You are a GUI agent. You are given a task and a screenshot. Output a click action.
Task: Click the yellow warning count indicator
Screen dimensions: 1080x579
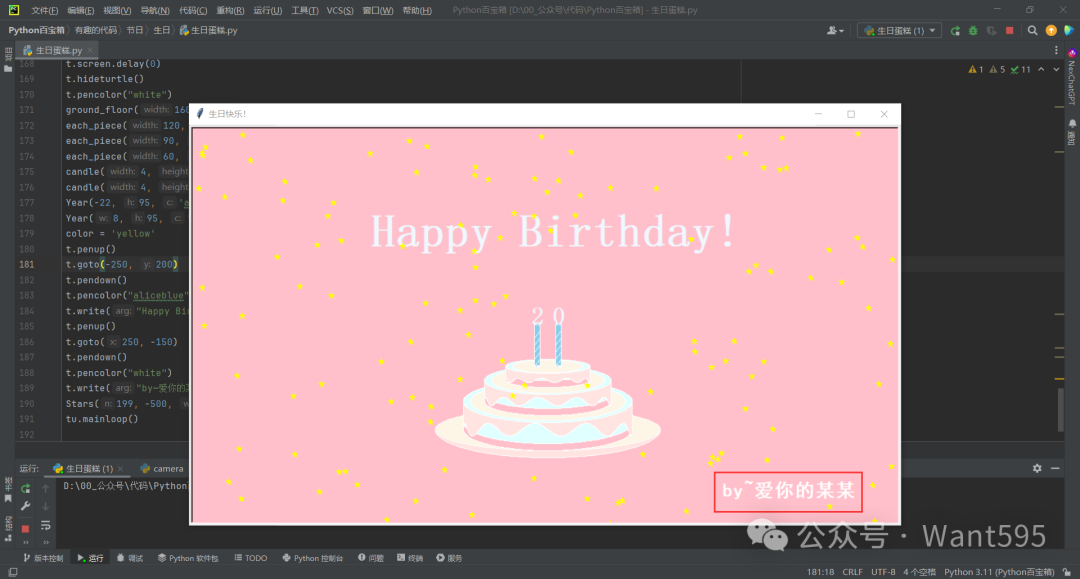(976, 70)
